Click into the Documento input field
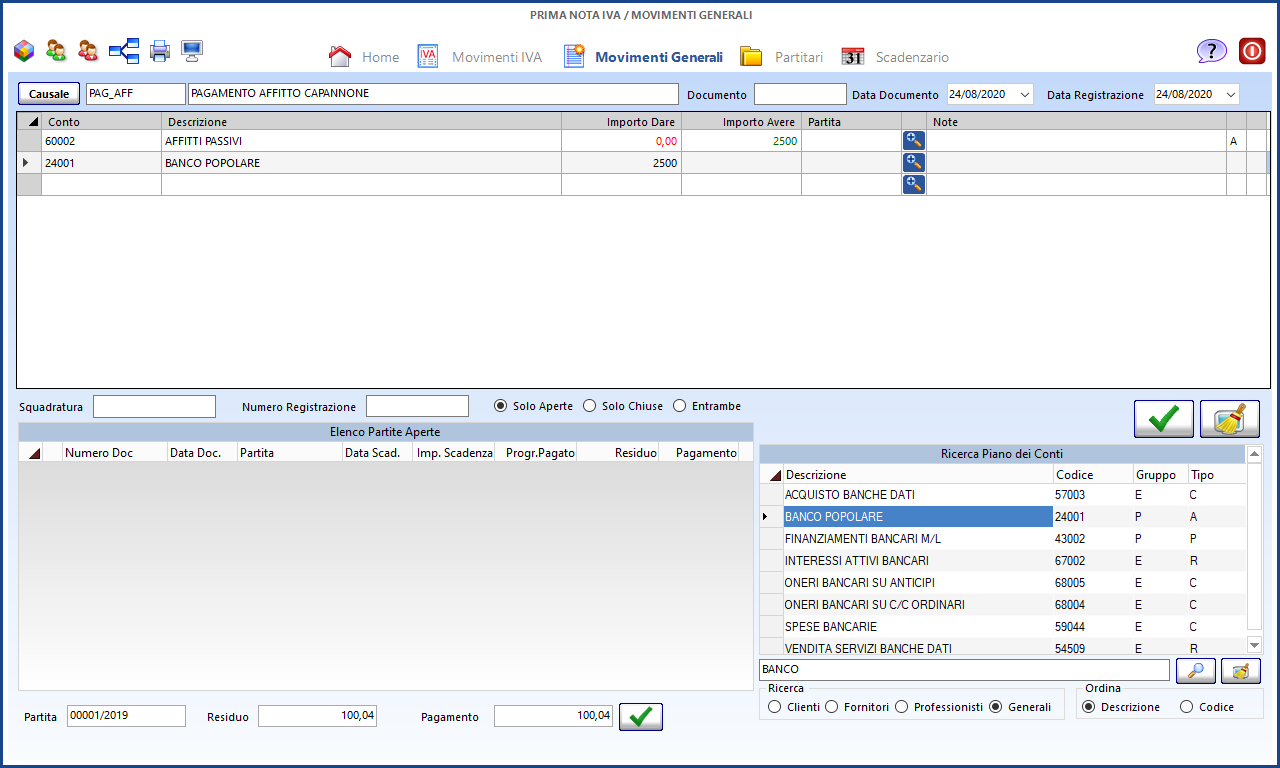The image size is (1280, 768). (799, 94)
